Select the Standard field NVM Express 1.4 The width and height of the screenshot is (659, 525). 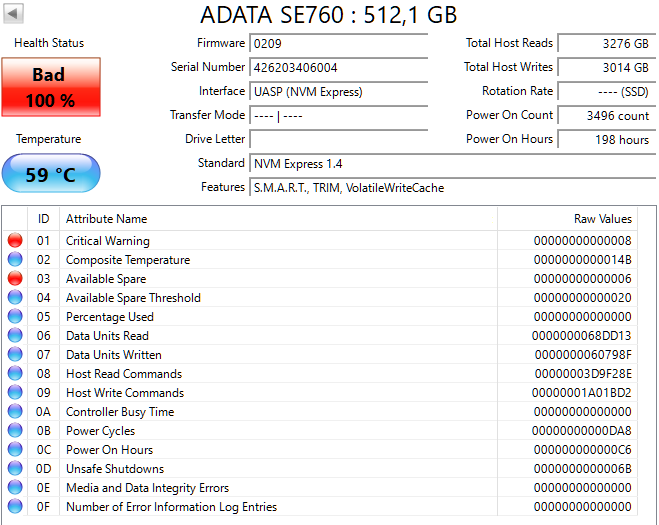[x=453, y=163]
